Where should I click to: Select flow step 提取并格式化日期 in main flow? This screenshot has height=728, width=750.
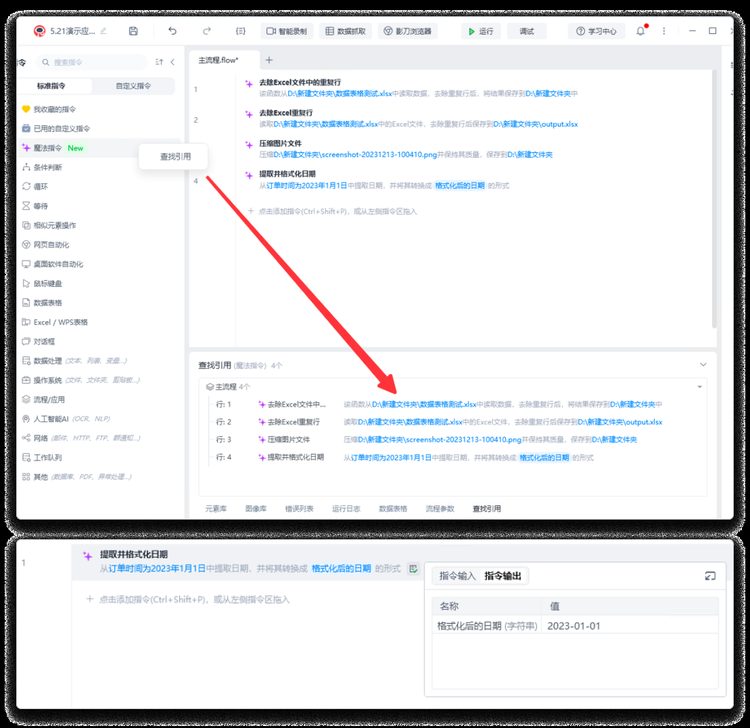[x=287, y=174]
